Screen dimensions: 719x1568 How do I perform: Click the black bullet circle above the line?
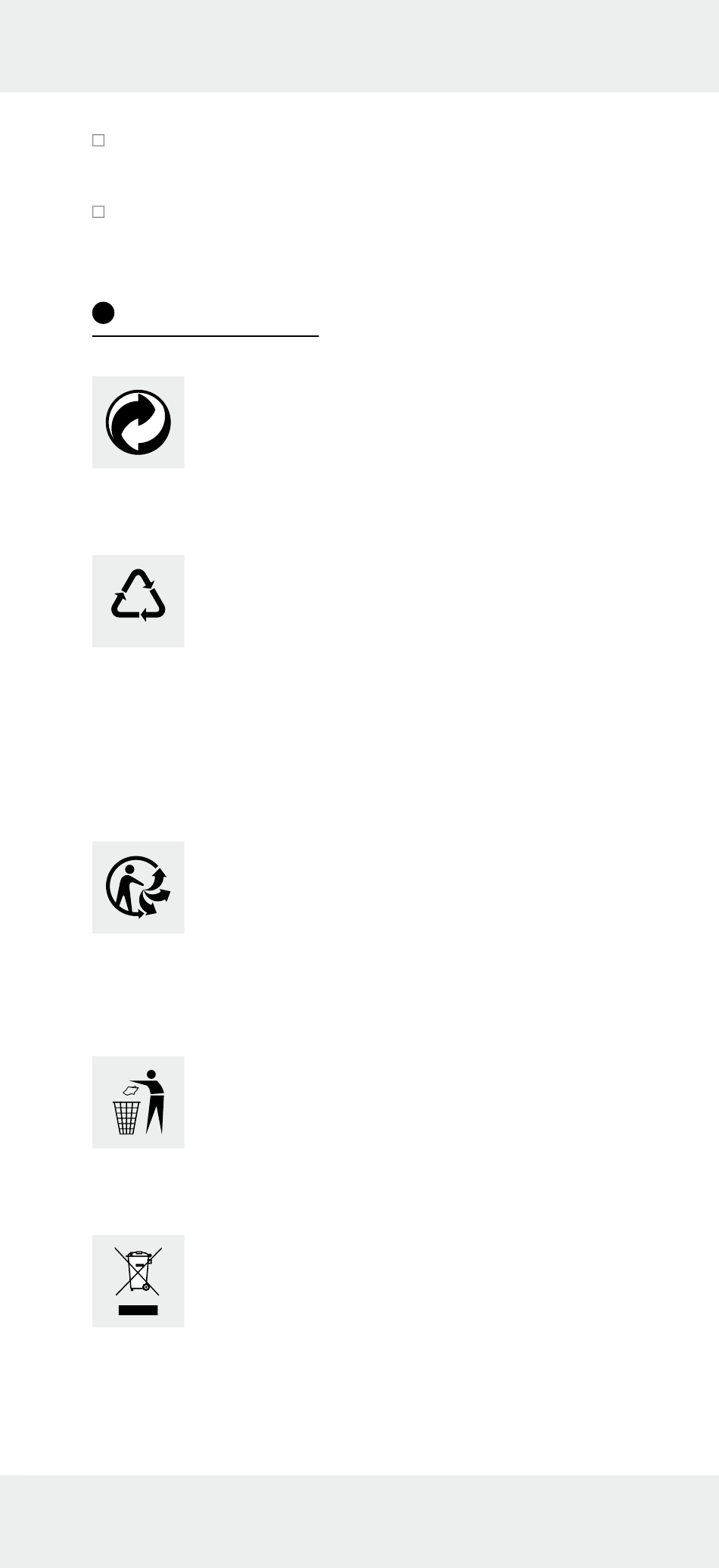pos(104,313)
